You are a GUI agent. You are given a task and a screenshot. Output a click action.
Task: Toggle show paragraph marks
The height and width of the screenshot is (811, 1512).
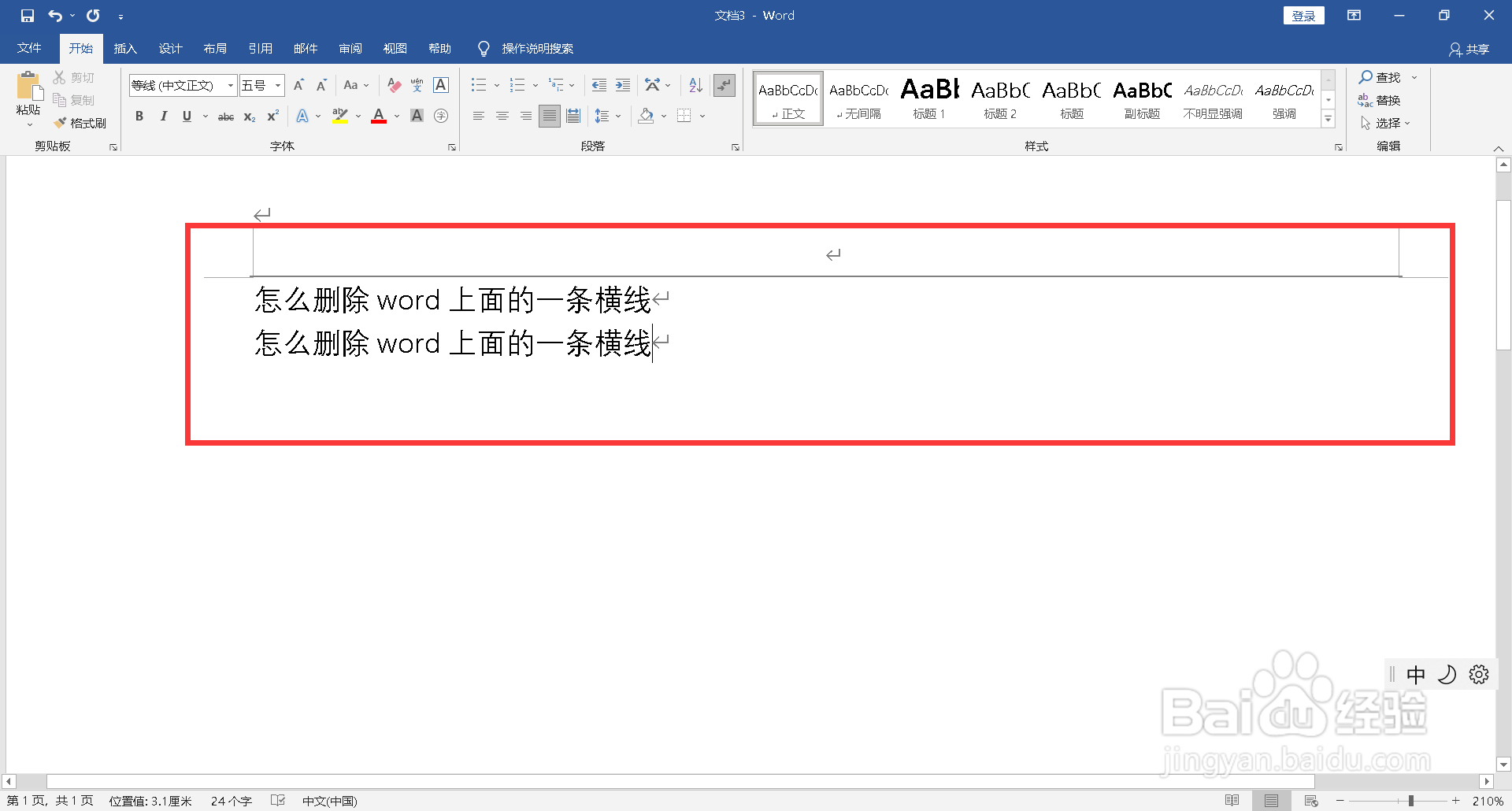coord(724,85)
